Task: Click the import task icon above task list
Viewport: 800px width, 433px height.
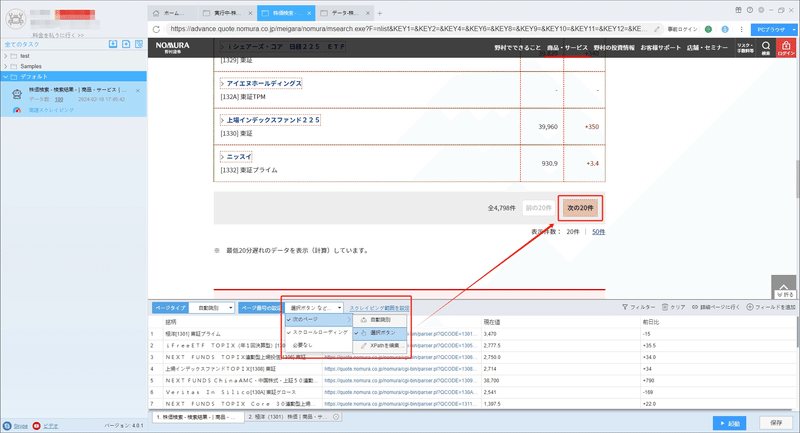Action: (113, 44)
